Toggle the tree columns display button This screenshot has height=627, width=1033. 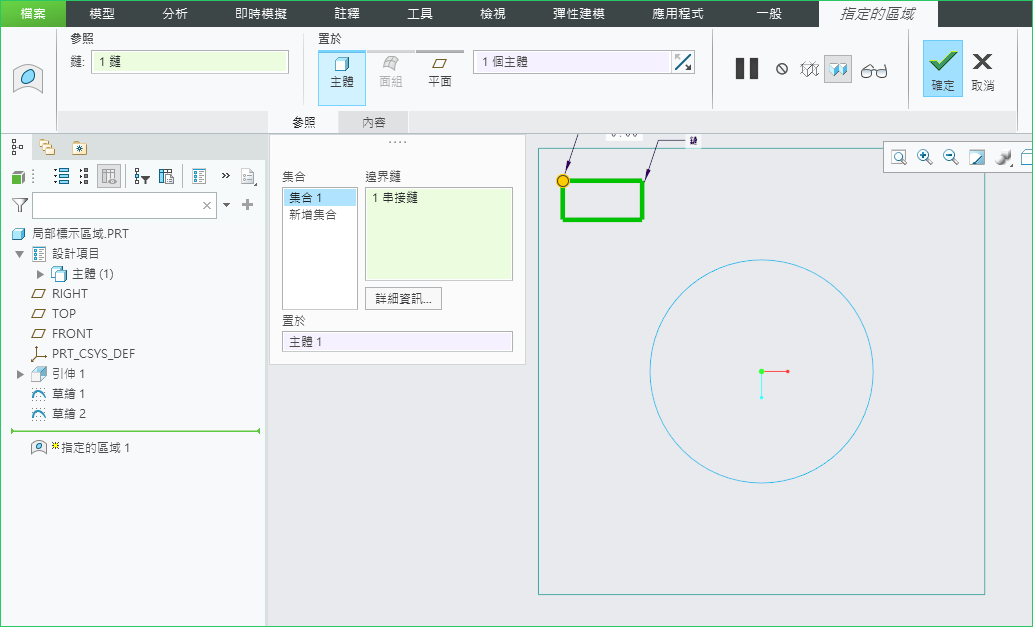tap(109, 177)
